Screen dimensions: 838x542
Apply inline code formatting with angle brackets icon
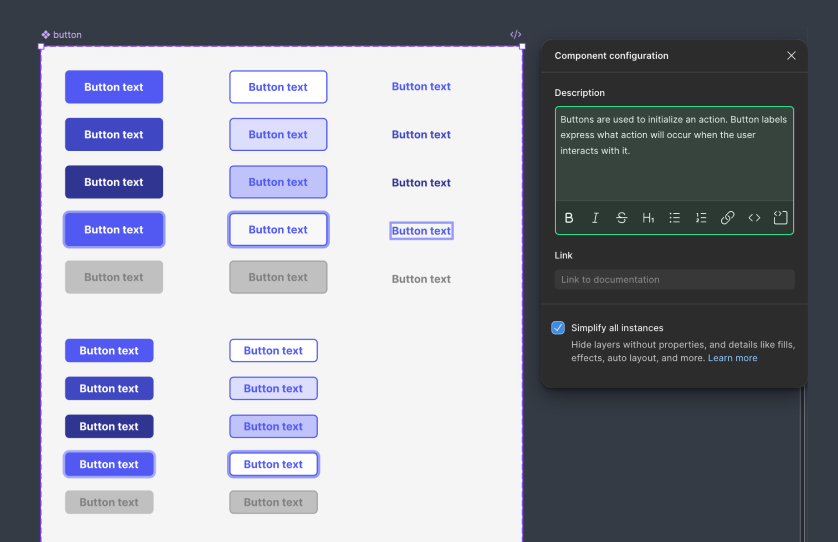coord(754,218)
